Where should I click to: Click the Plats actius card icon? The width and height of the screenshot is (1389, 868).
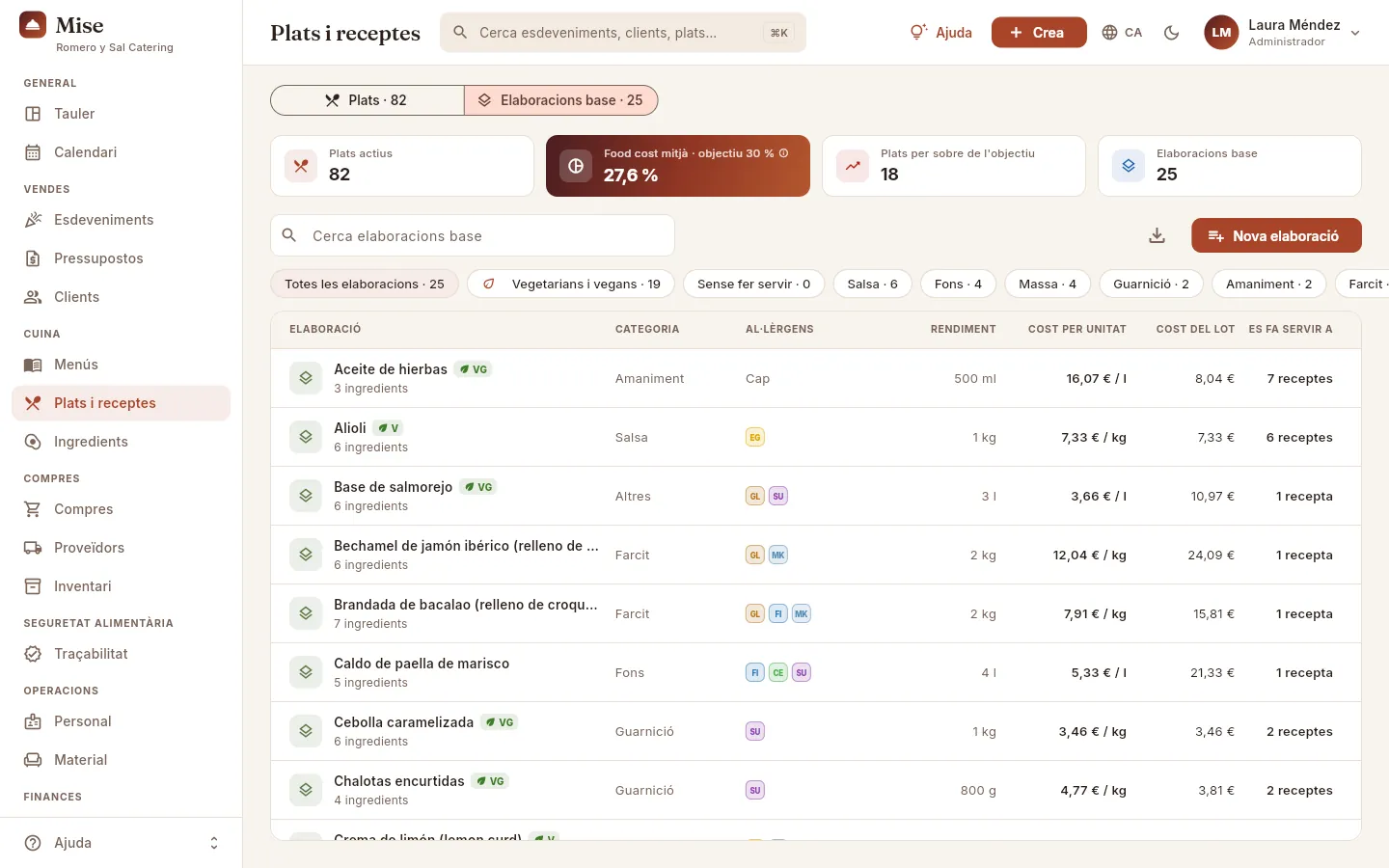pyautogui.click(x=301, y=166)
